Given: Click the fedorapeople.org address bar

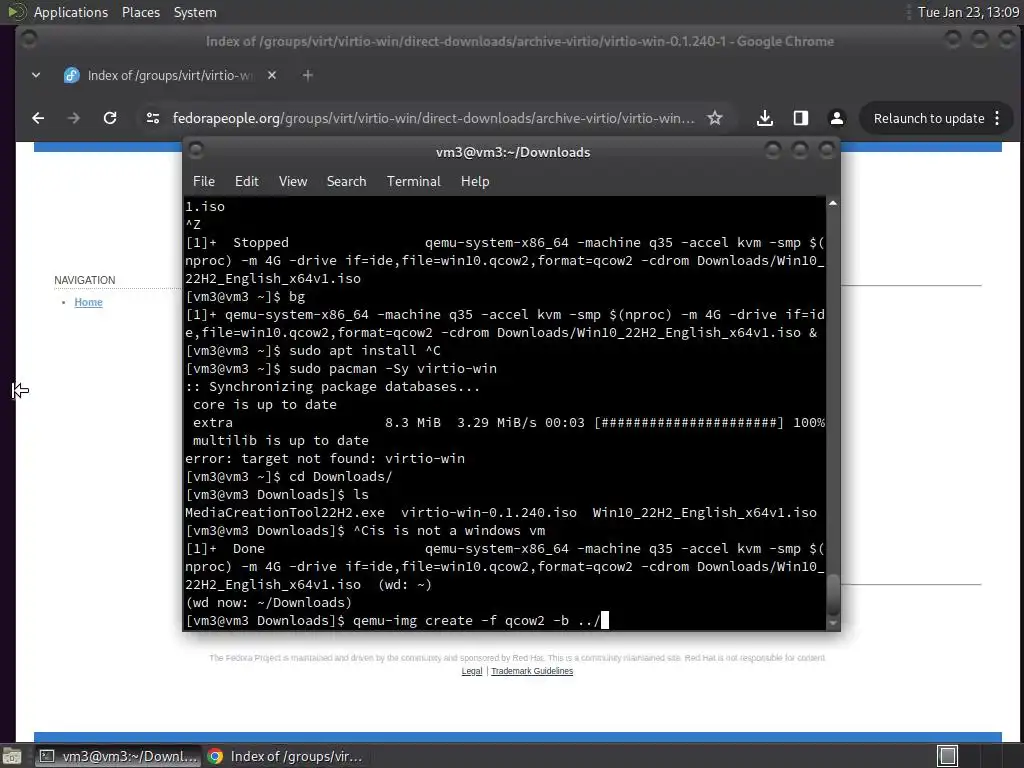Looking at the screenshot, I should click(x=433, y=118).
